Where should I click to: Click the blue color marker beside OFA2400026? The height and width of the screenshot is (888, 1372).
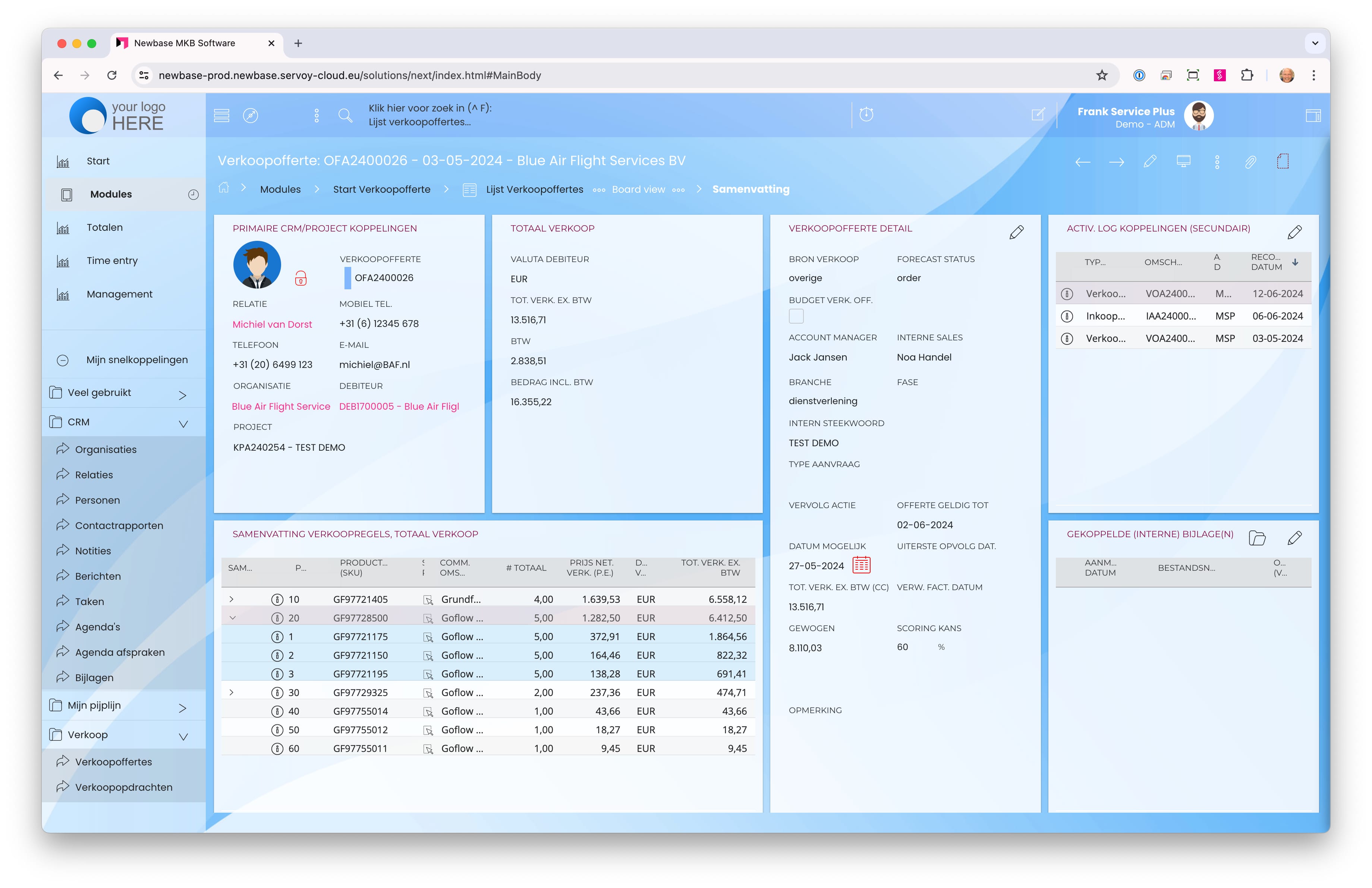[x=347, y=278]
